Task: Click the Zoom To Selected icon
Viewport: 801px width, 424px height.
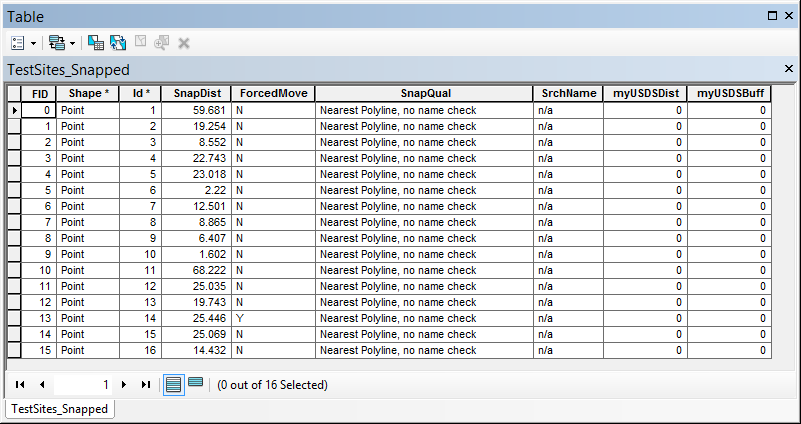Action: [x=162, y=43]
